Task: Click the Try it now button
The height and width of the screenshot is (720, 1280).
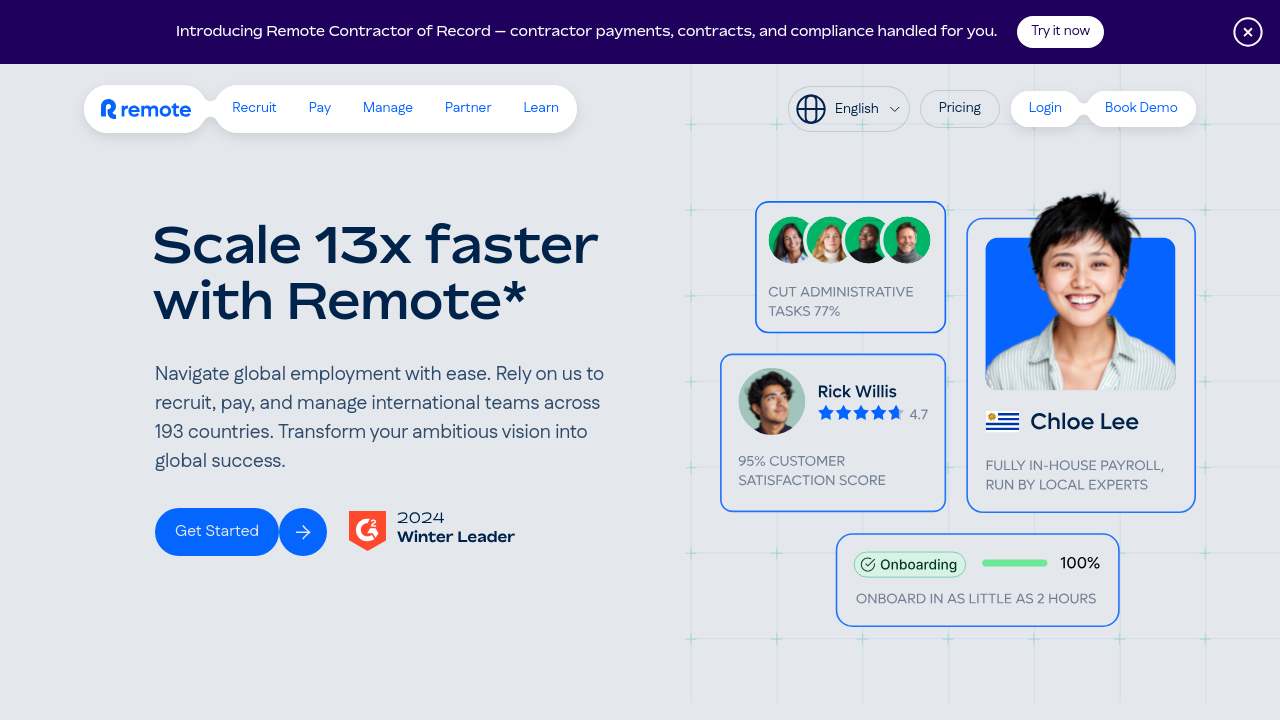Action: (1060, 31)
